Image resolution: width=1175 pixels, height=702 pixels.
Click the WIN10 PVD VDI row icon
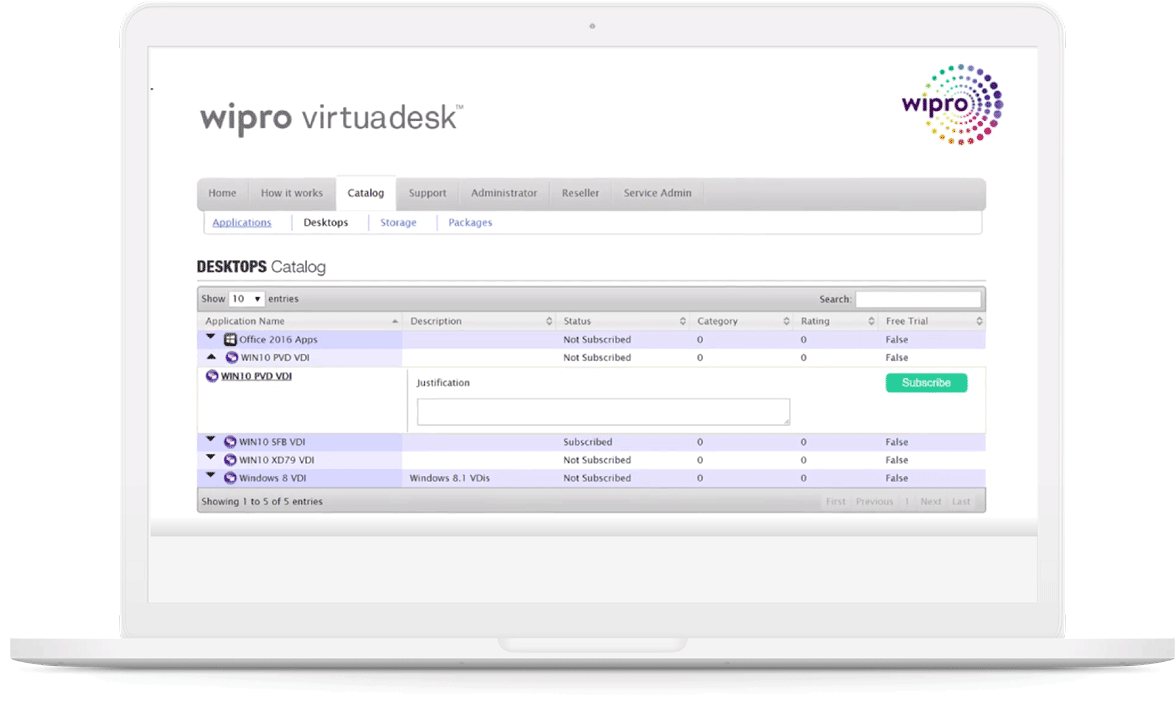point(232,358)
